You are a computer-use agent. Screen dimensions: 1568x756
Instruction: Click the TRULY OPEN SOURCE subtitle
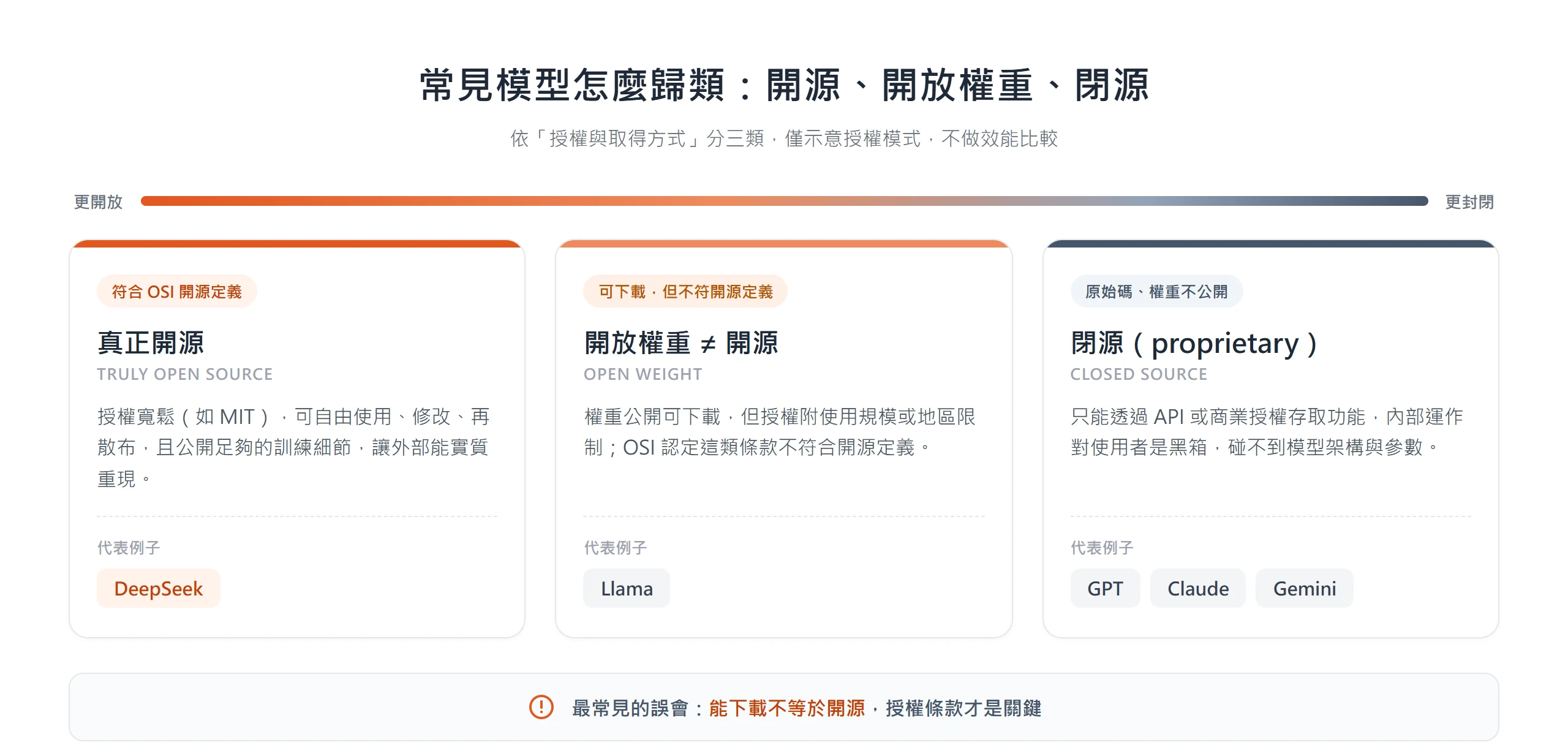pos(185,374)
